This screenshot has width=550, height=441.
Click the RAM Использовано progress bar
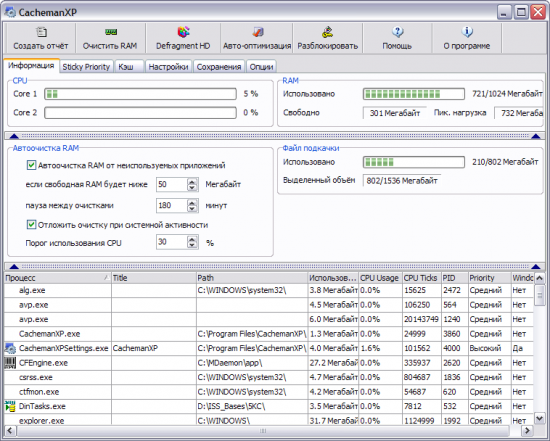click(414, 94)
